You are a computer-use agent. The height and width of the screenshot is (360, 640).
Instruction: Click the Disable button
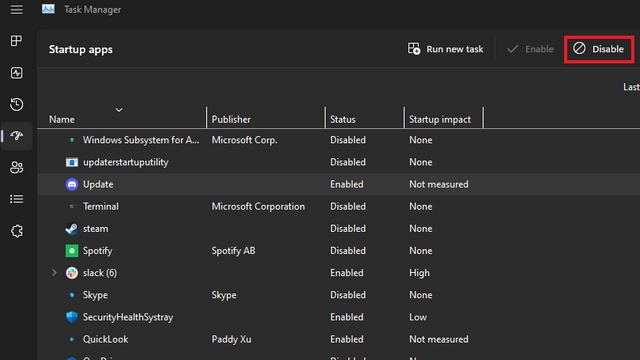coord(599,49)
